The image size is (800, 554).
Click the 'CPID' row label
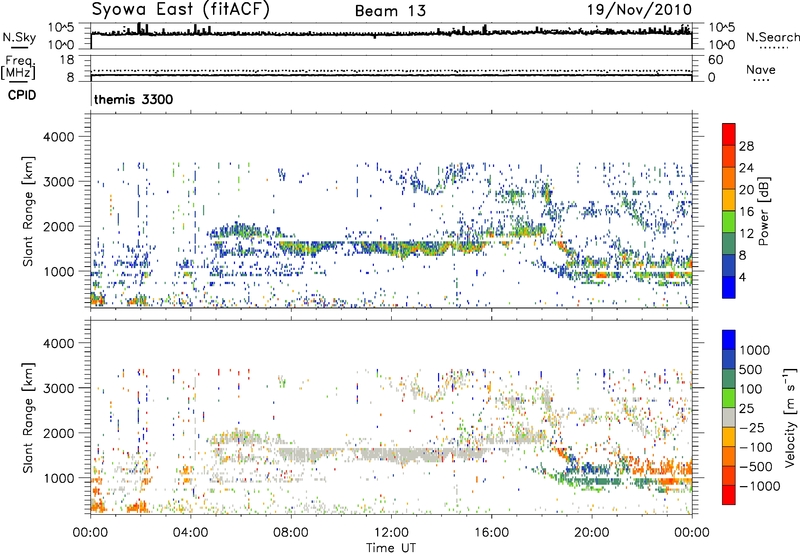(22, 95)
